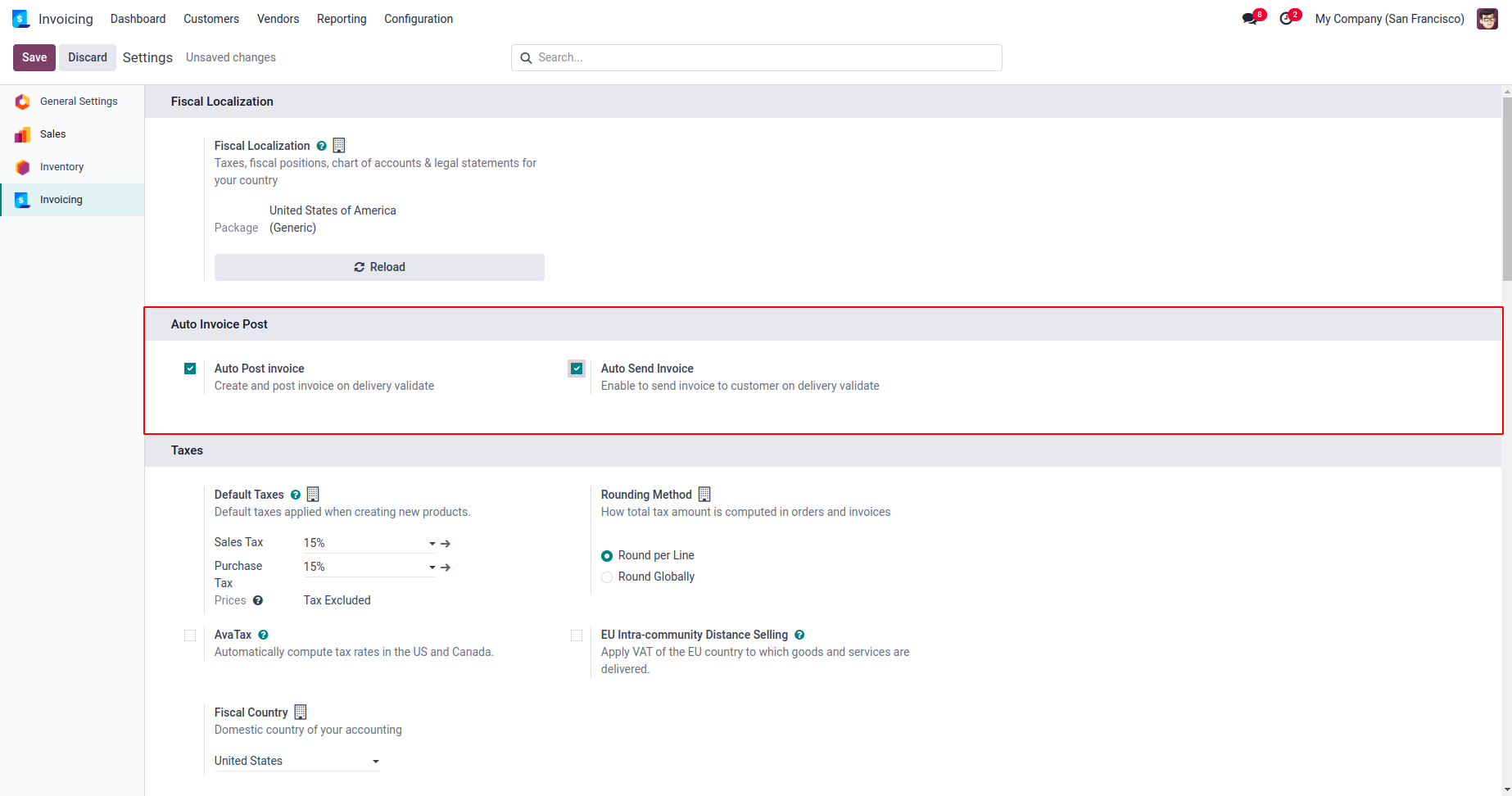Expand the Purchase Tax dropdown
Image resolution: width=1512 pixels, height=796 pixels.
tap(432, 568)
